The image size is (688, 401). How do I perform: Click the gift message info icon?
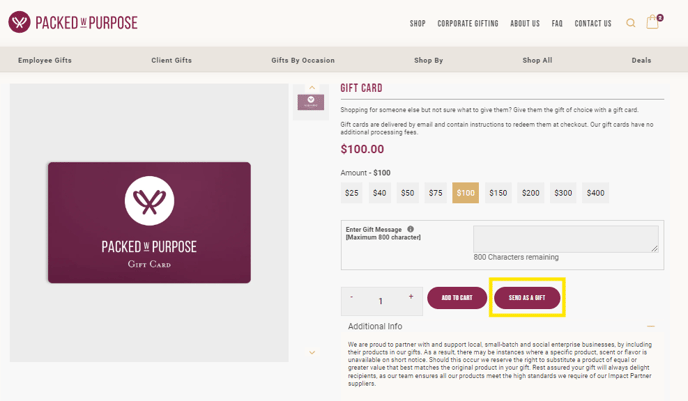(410, 229)
